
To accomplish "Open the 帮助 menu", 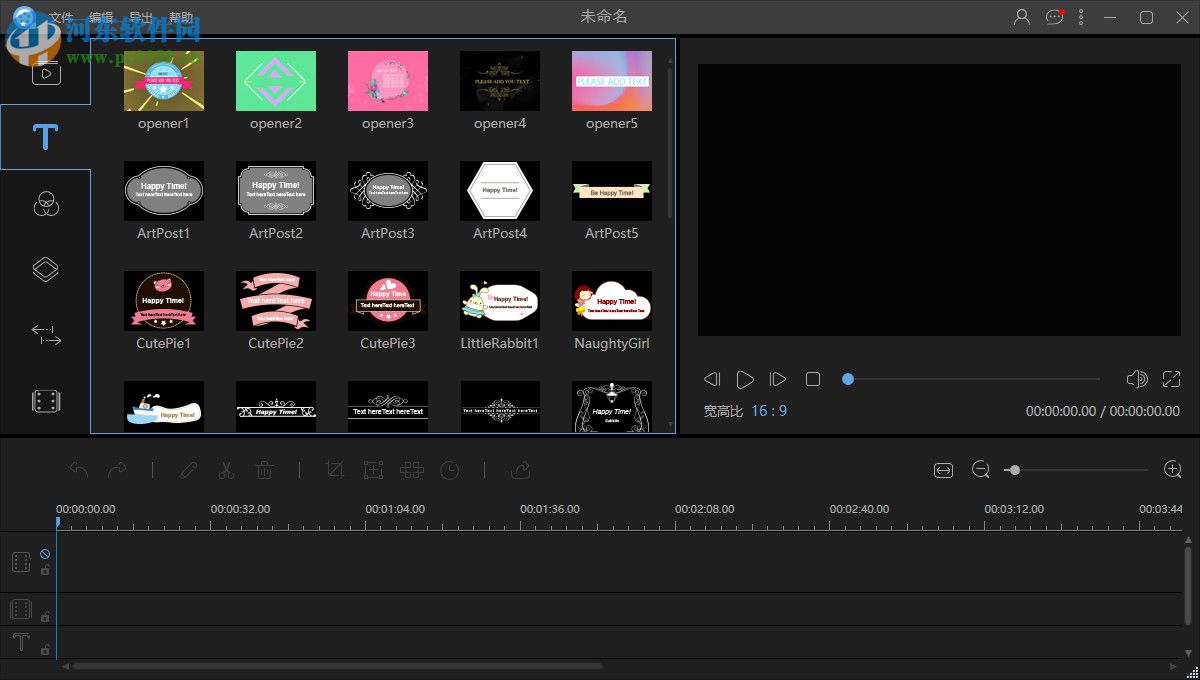I will (181, 17).
